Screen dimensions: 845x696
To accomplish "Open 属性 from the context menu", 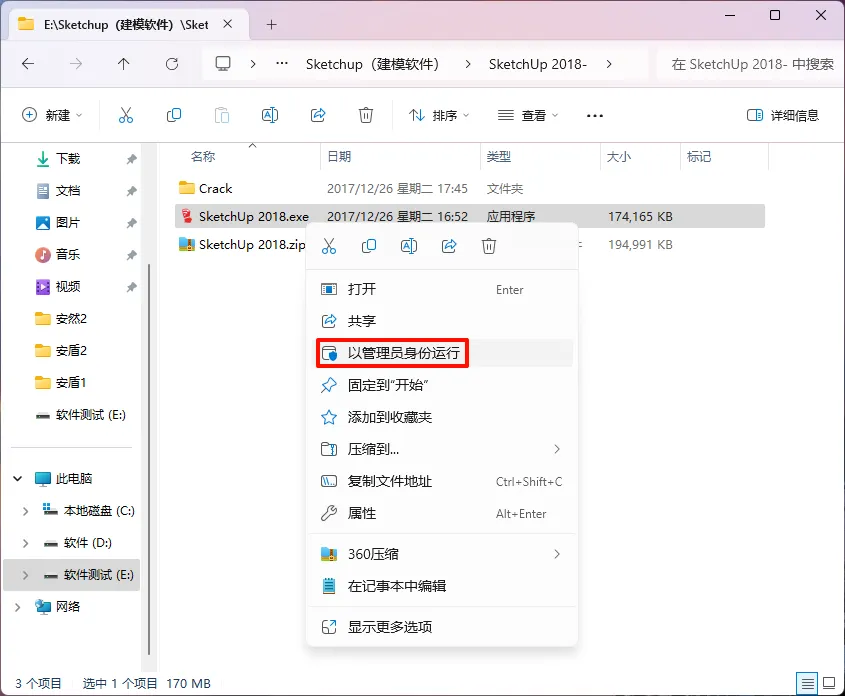I will tap(441, 513).
